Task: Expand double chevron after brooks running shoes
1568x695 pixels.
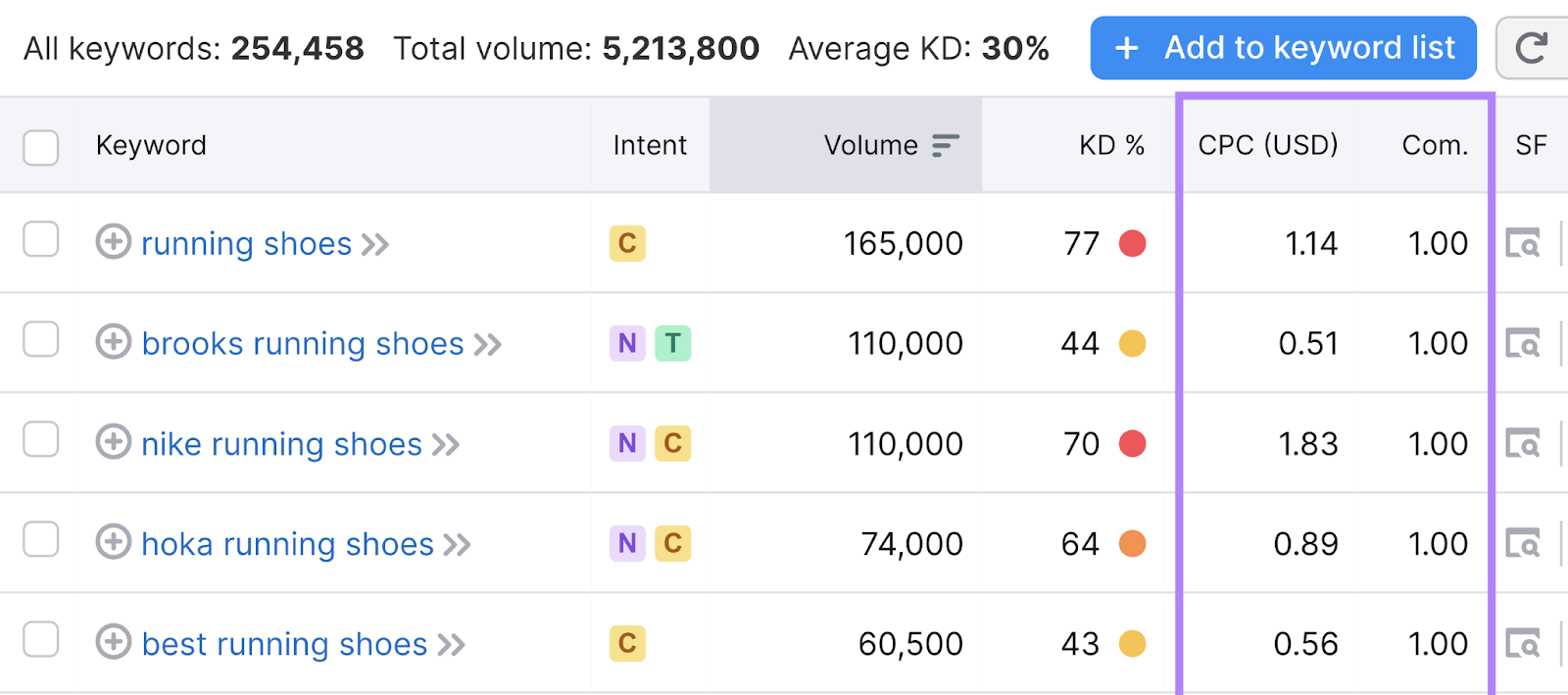Action: [x=488, y=344]
